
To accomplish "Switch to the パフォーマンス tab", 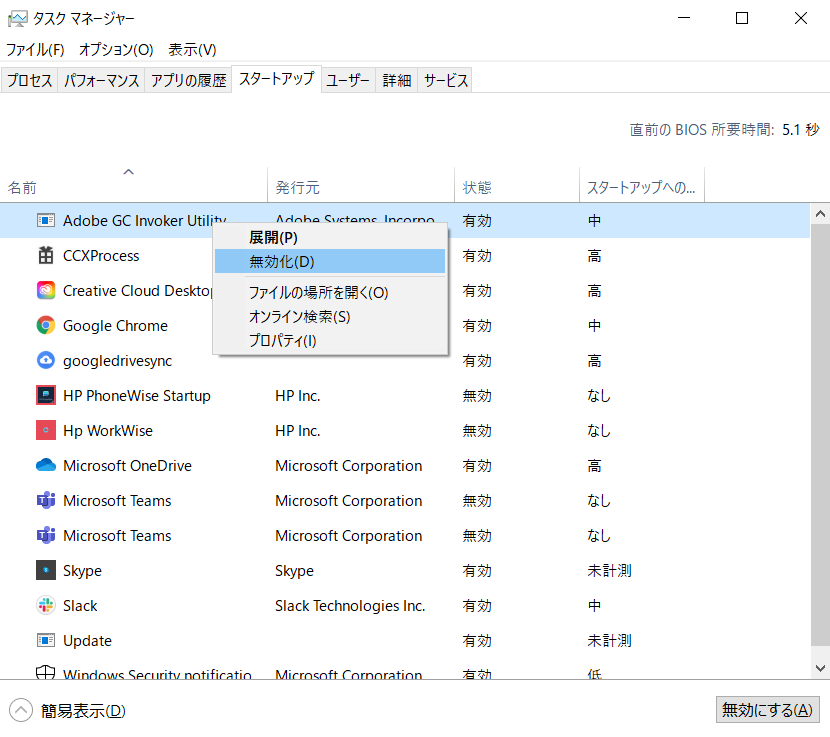I will click(101, 80).
